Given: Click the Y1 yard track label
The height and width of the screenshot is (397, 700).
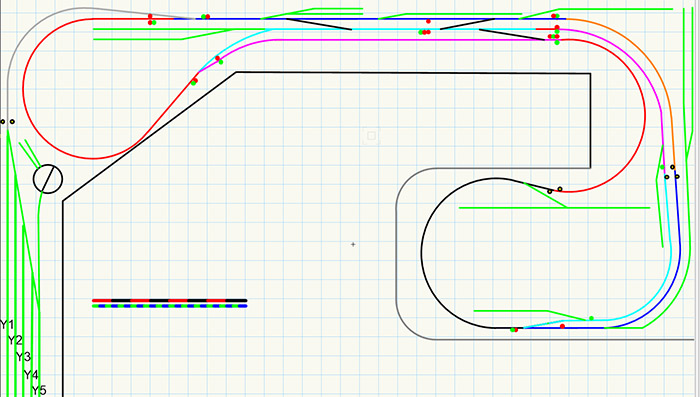Looking at the screenshot, I should [x=7, y=325].
